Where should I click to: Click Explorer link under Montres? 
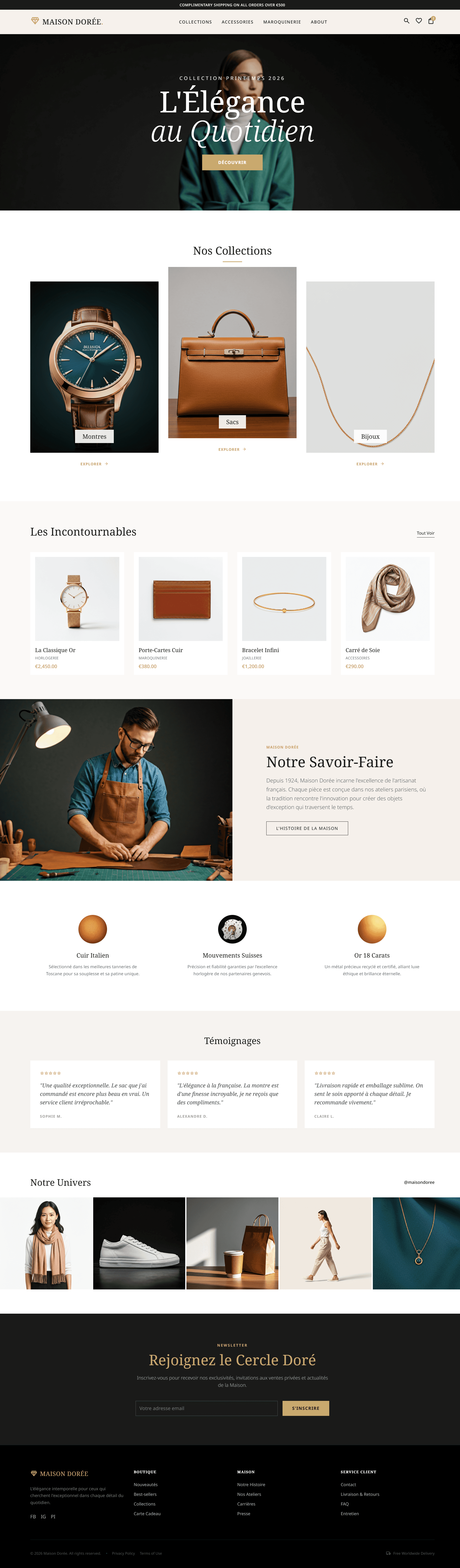pyautogui.click(x=94, y=464)
